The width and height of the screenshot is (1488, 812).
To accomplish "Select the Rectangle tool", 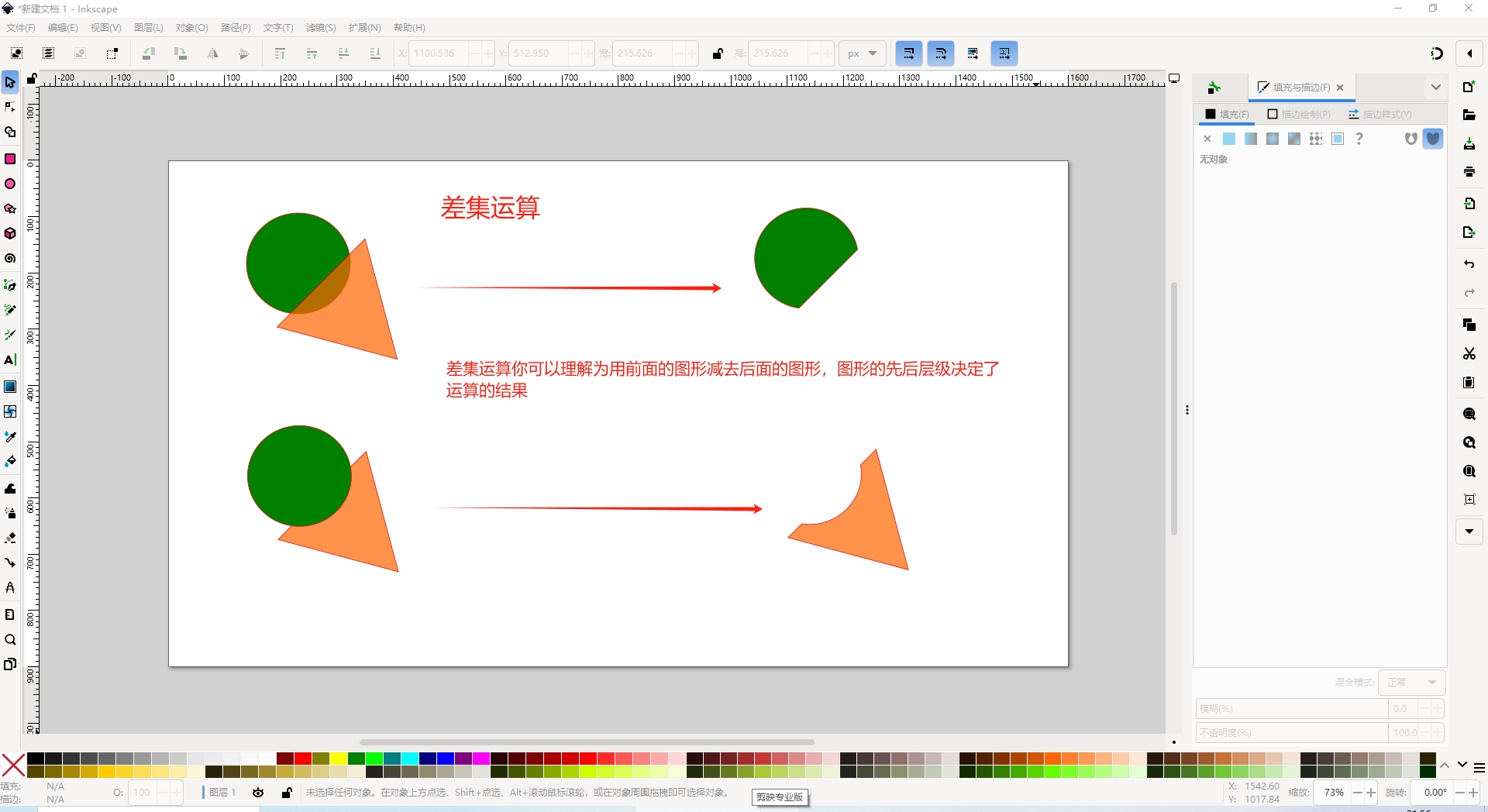I will click(x=10, y=159).
